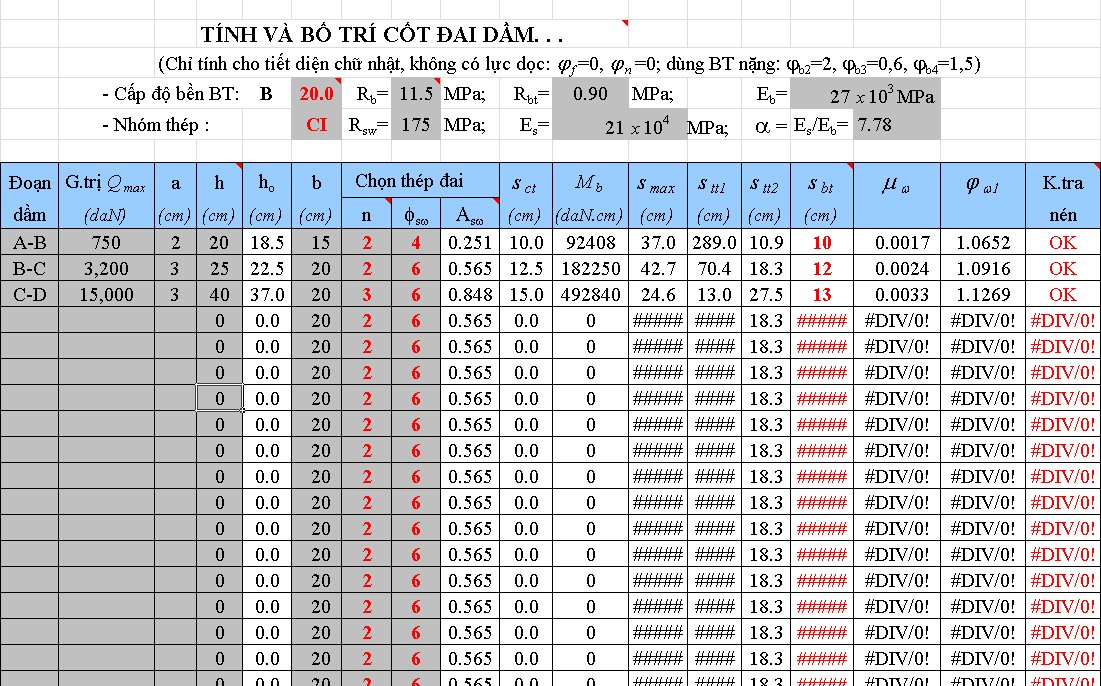Click the "- Cấp độ bền BT:" label

coord(171,94)
